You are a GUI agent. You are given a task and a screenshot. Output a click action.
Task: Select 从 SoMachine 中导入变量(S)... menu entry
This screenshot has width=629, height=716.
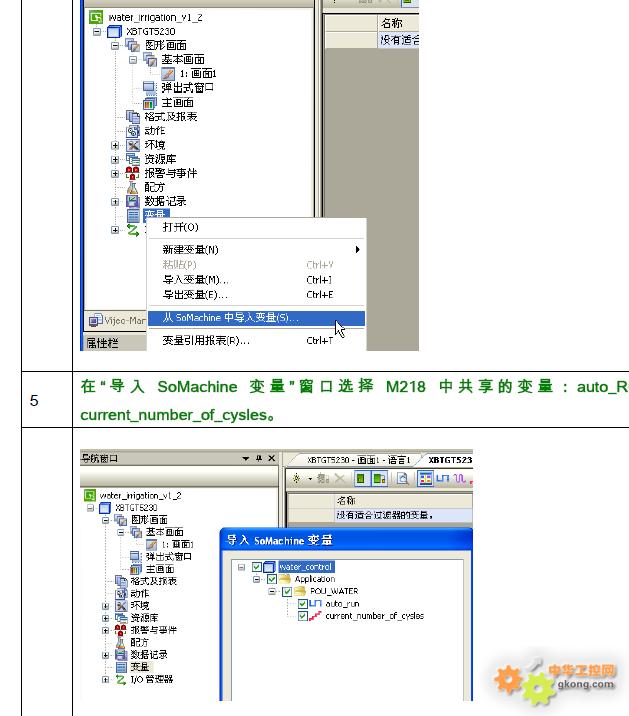point(256,317)
